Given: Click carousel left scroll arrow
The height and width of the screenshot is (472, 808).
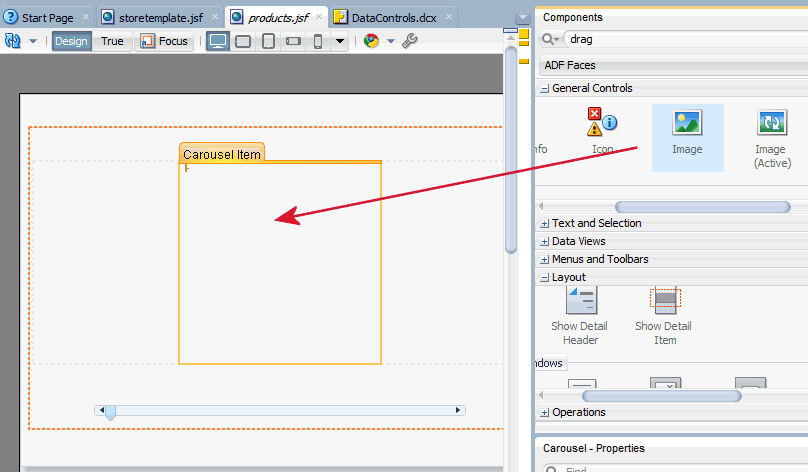Looking at the screenshot, I should (x=102, y=410).
